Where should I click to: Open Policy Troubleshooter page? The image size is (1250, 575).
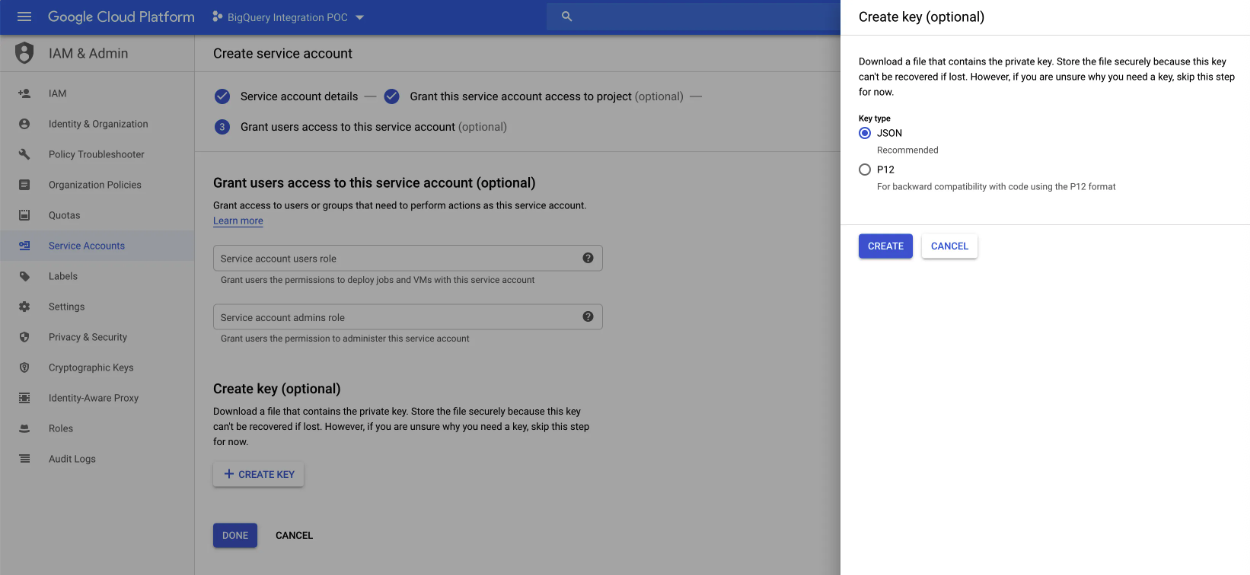tap(97, 154)
